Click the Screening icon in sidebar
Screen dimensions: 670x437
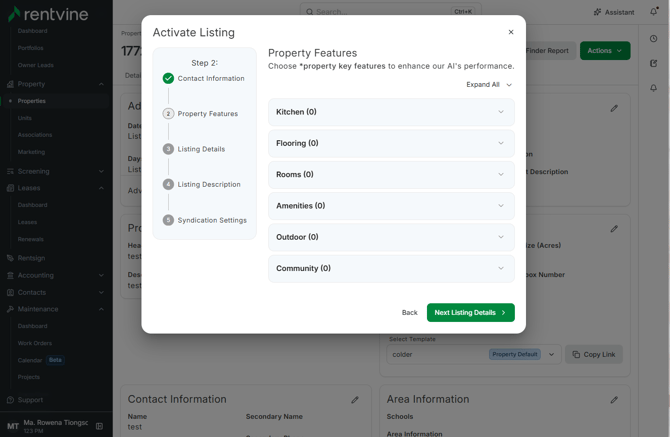point(10,171)
